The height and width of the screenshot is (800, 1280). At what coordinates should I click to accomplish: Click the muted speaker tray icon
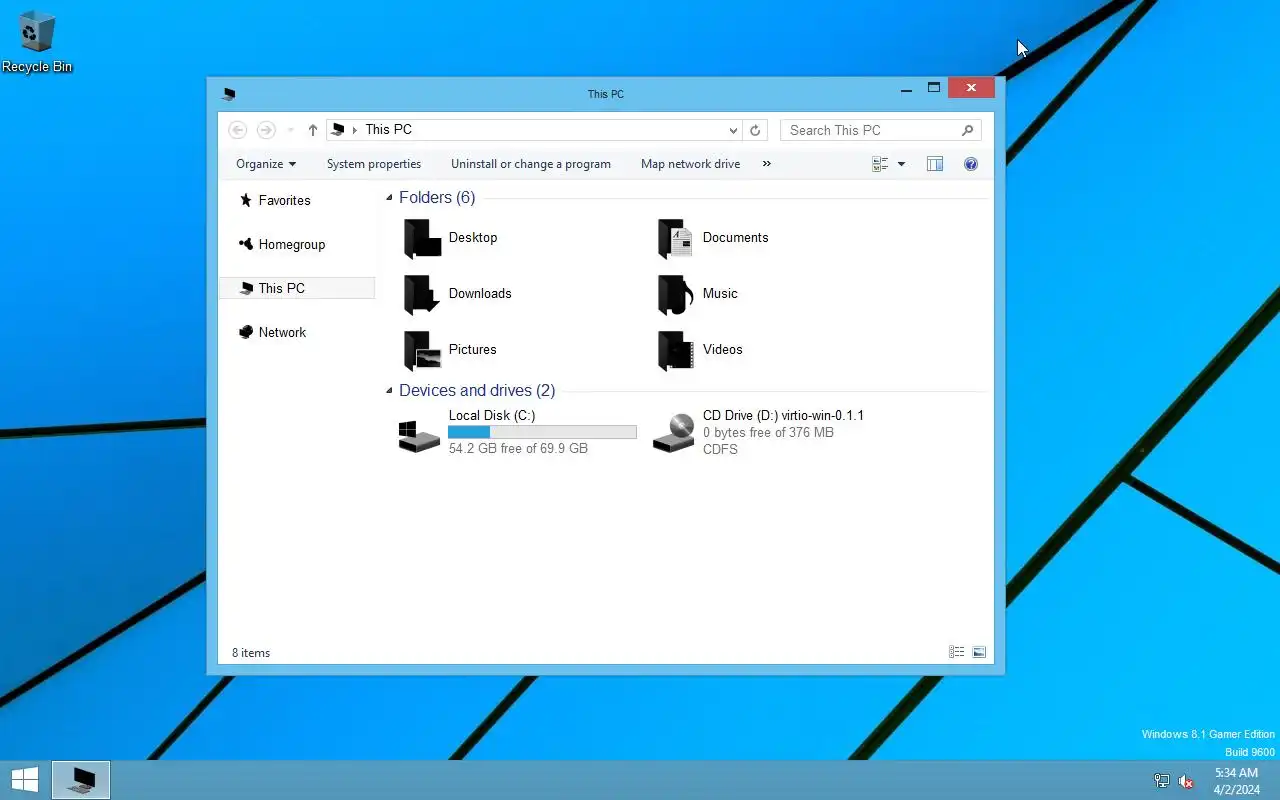pyautogui.click(x=1186, y=781)
